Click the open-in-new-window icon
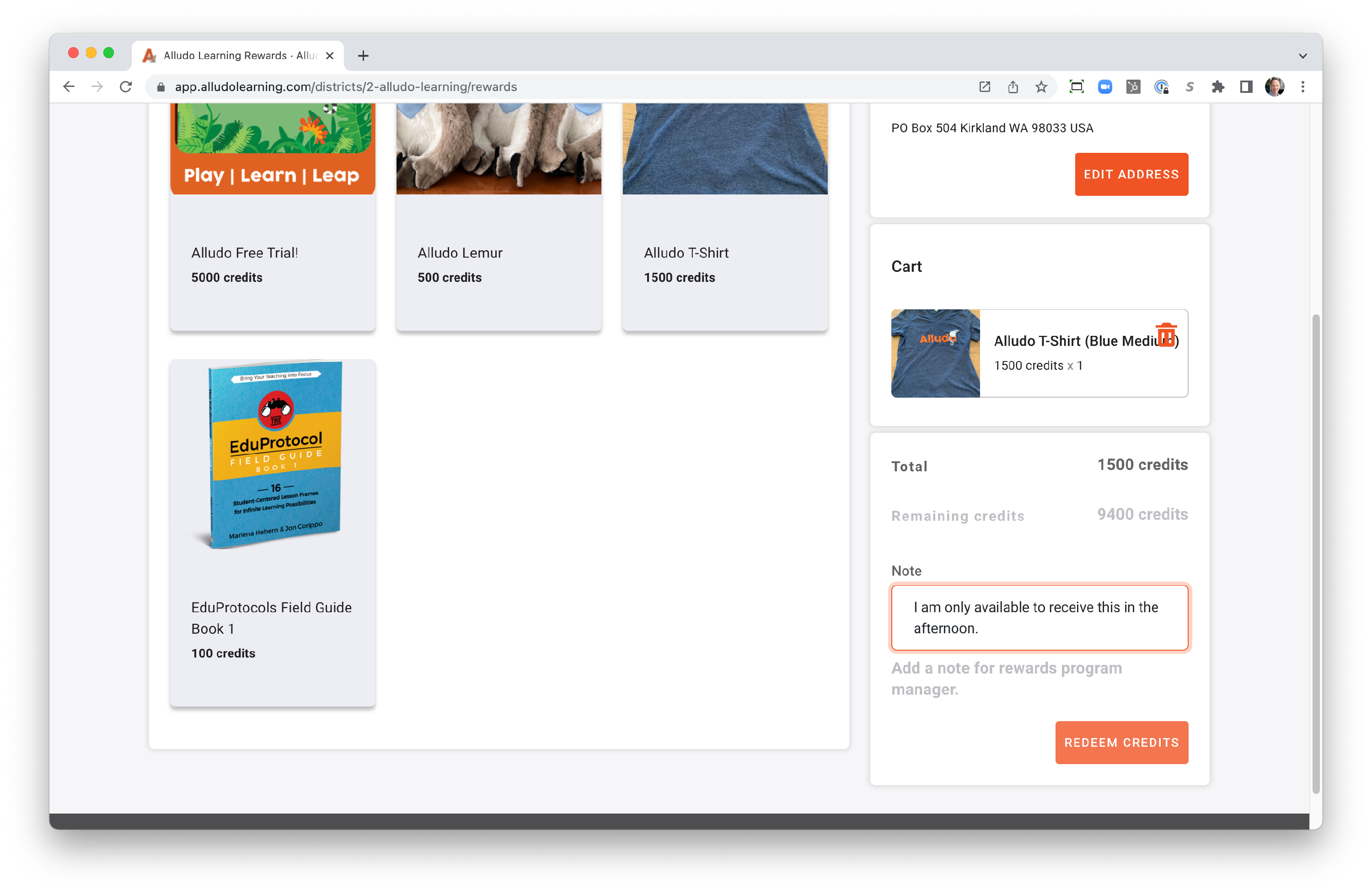The image size is (1372, 895). pyautogui.click(x=985, y=86)
